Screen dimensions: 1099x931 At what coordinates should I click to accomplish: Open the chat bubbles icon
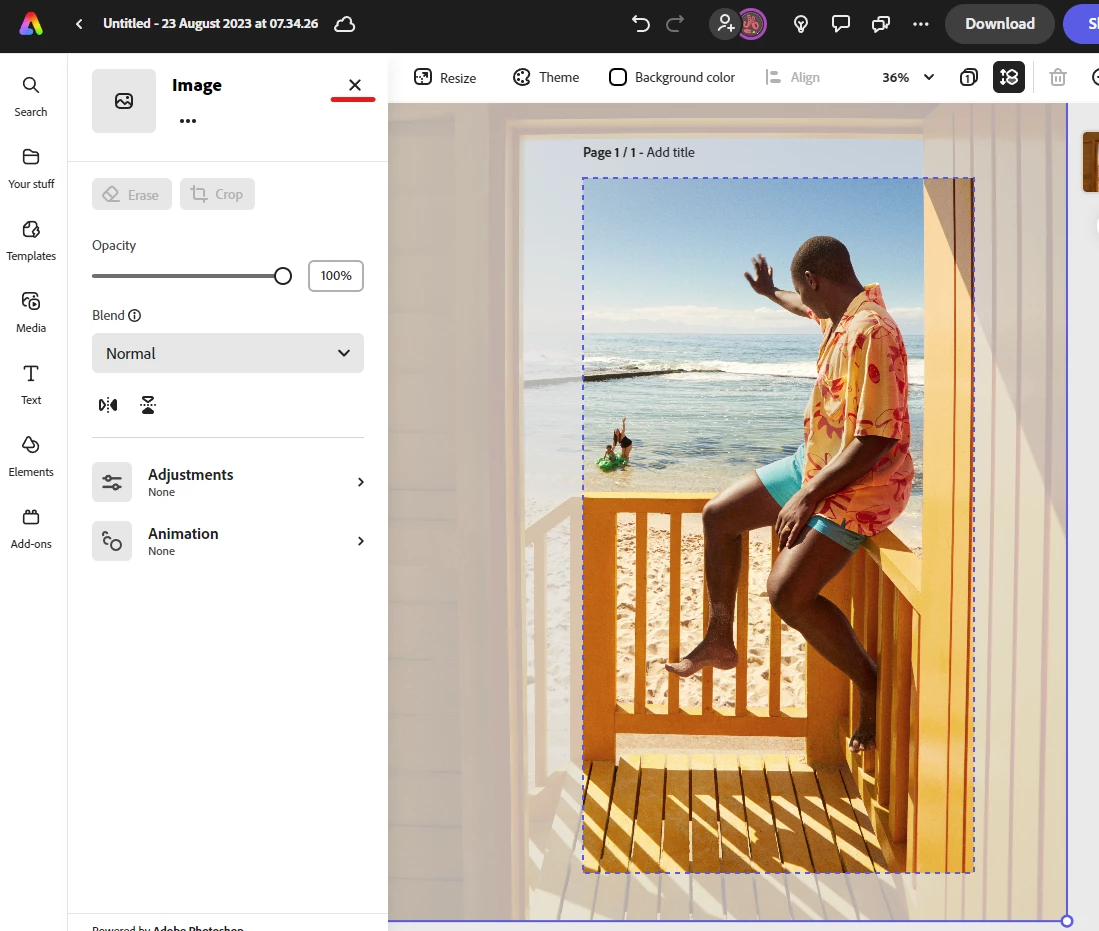pyautogui.click(x=880, y=24)
